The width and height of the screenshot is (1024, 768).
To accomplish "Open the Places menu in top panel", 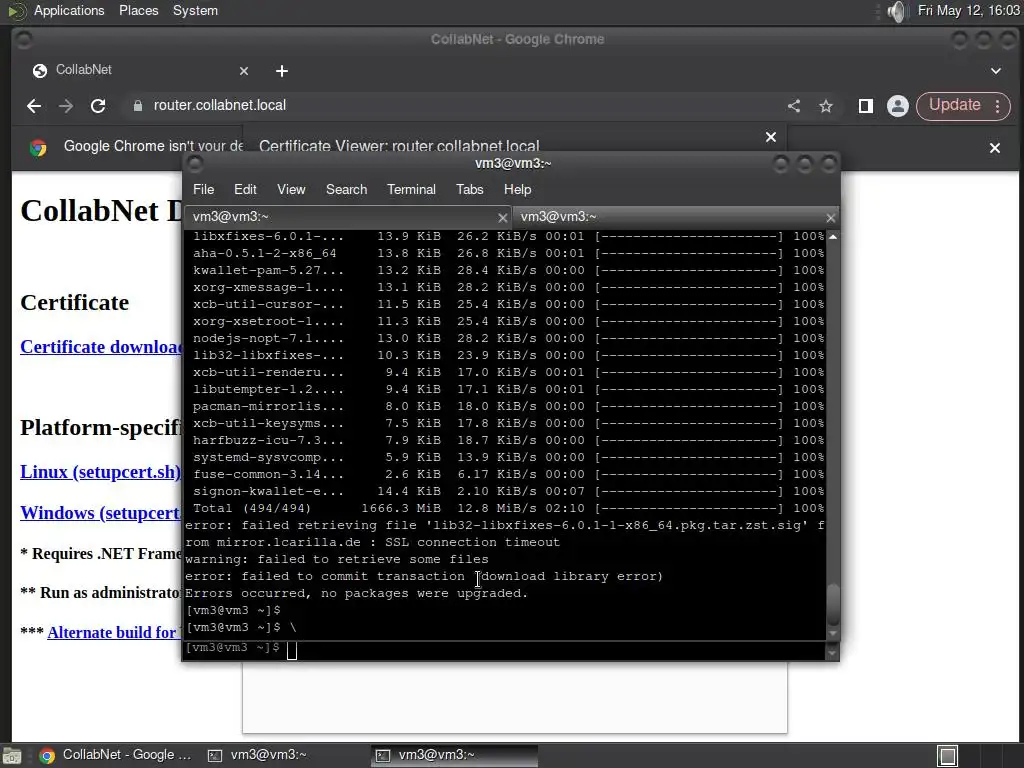I will coord(138,11).
